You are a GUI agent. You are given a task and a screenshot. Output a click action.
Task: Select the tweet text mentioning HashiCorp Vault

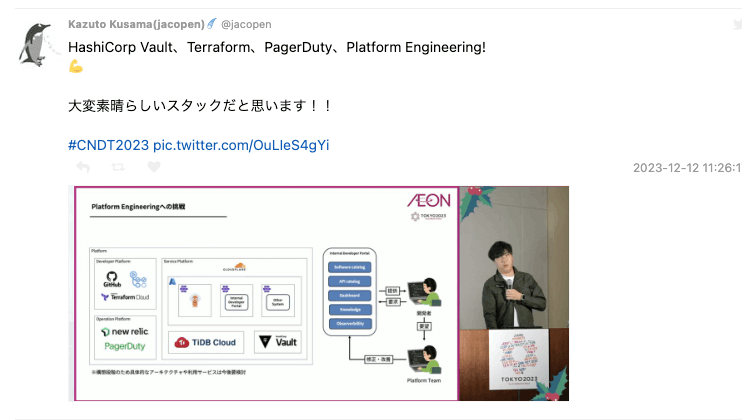point(277,47)
